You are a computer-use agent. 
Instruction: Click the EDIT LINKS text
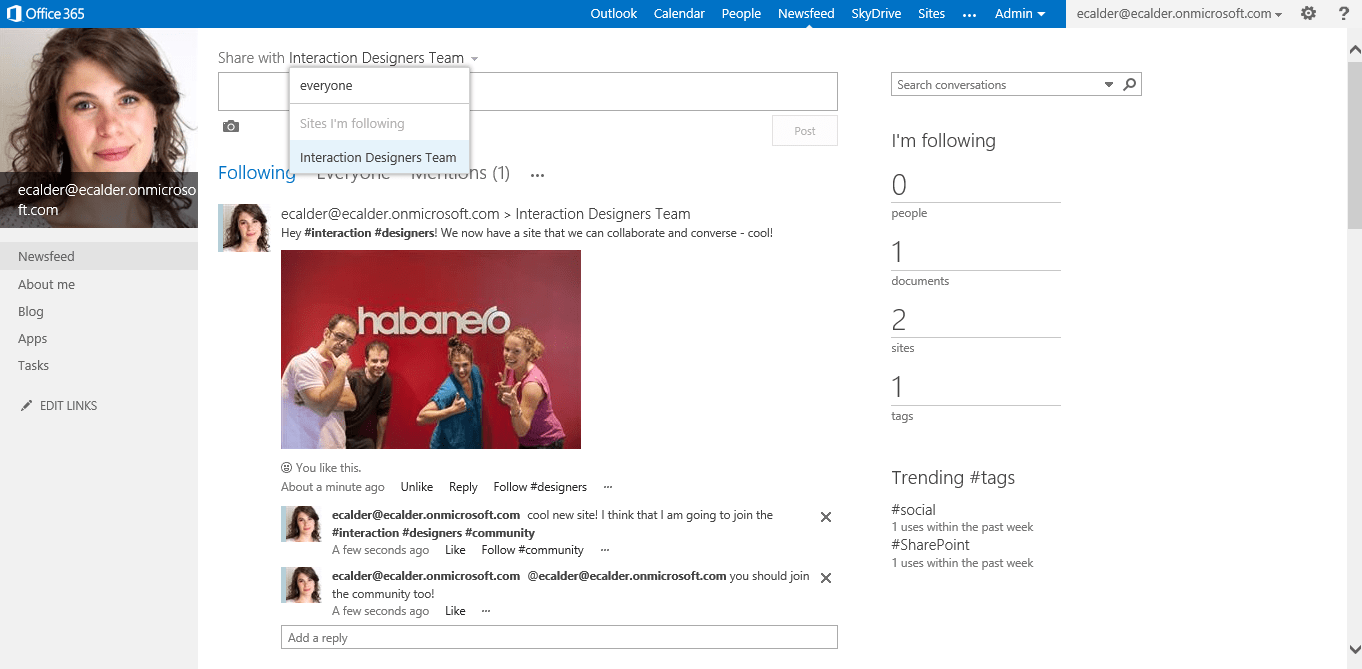69,406
